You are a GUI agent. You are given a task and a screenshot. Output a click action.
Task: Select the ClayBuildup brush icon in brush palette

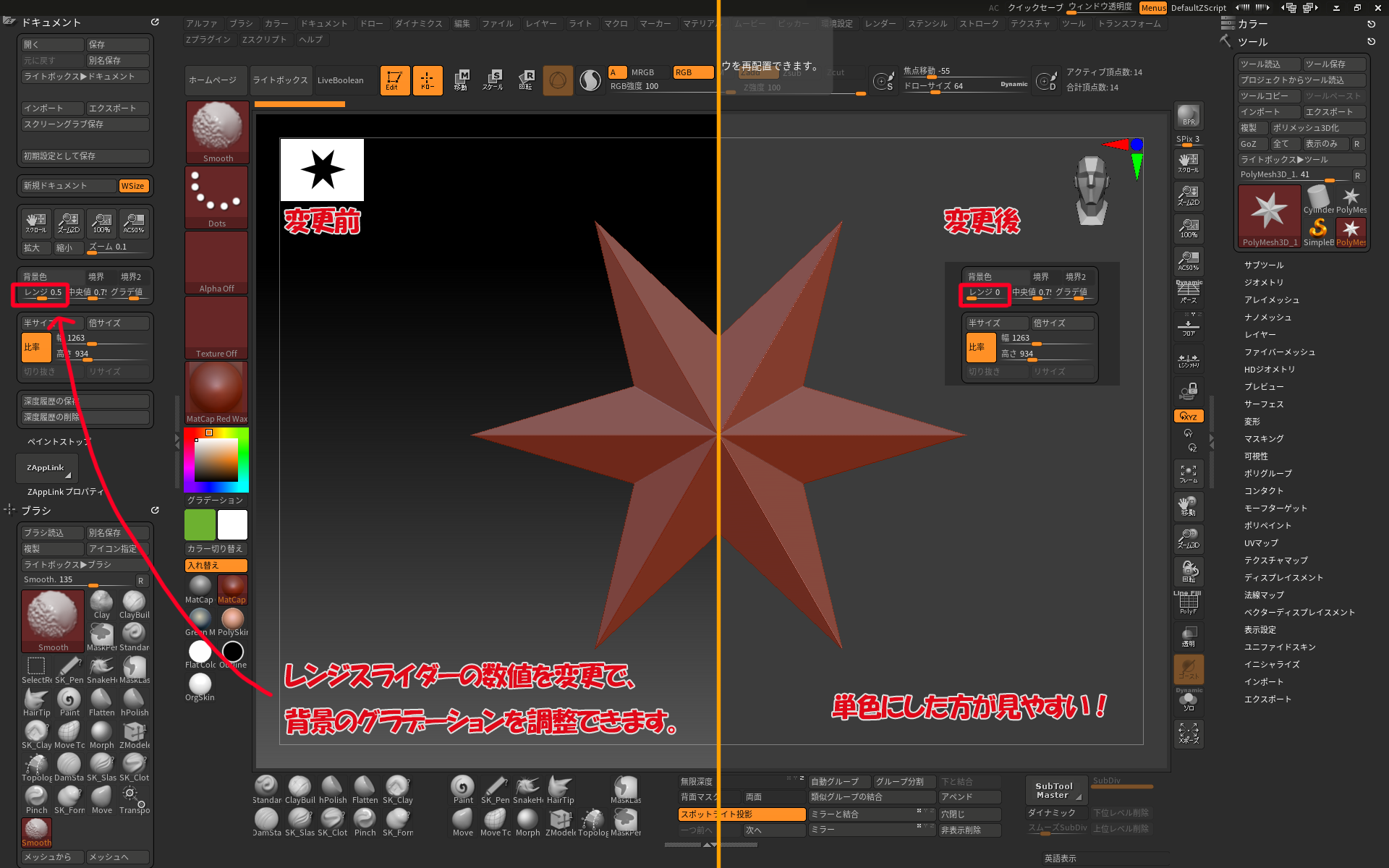135,605
